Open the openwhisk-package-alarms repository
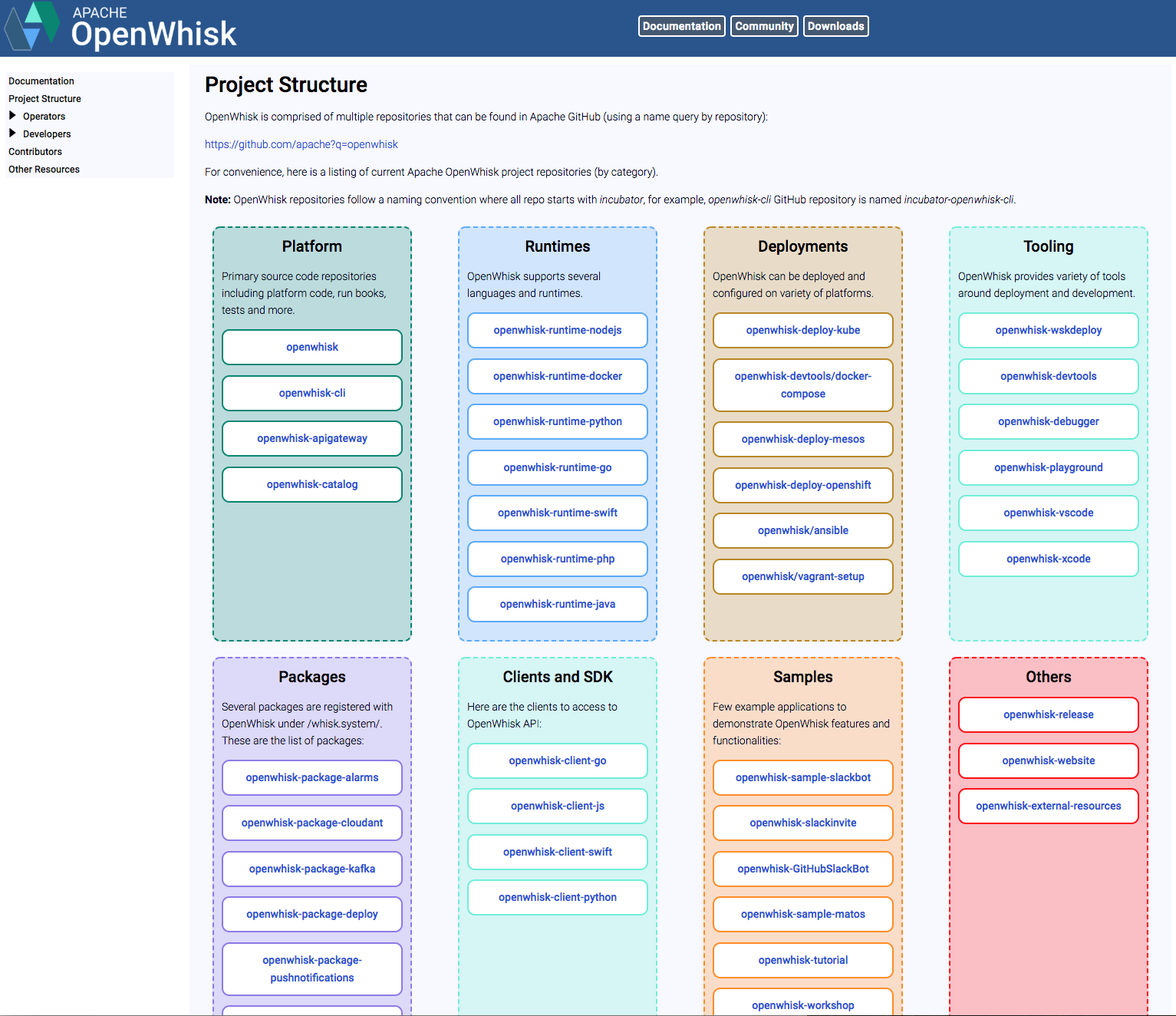1176x1016 pixels. (x=312, y=777)
